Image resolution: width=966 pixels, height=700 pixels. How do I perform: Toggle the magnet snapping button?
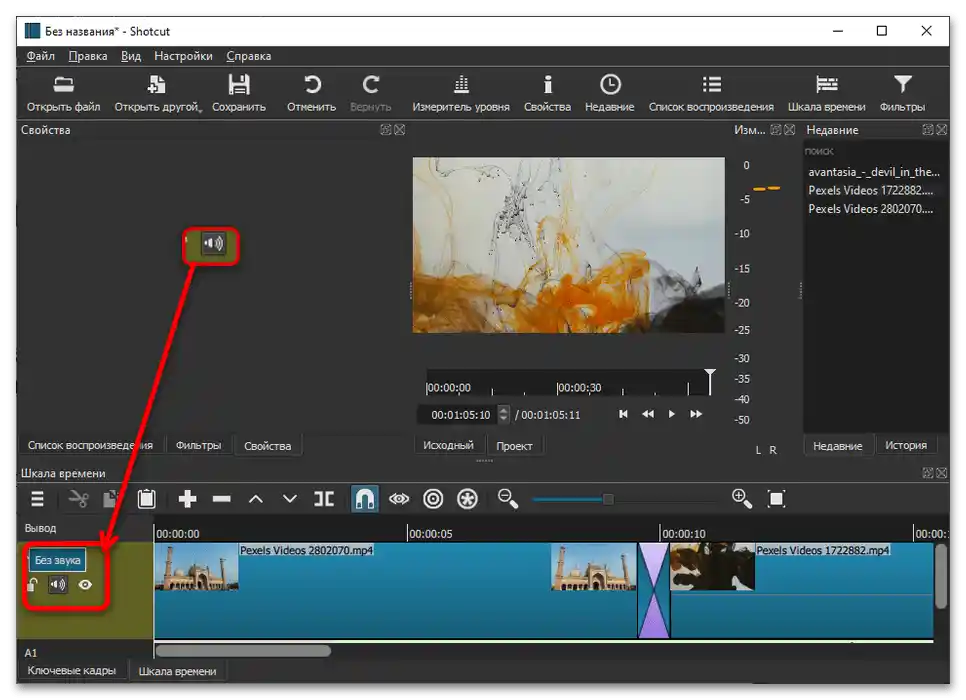(365, 499)
